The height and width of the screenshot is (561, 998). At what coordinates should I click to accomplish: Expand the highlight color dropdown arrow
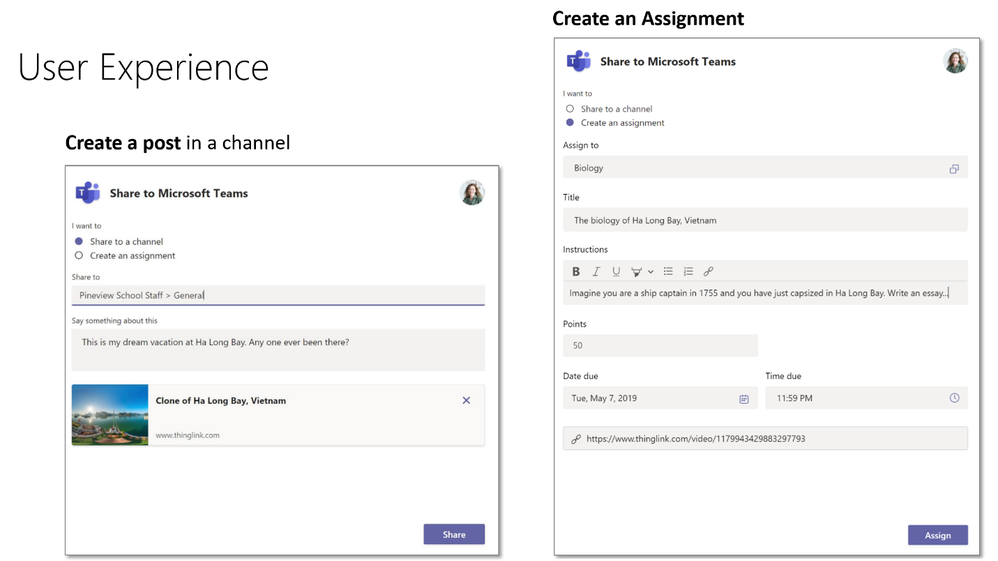650,272
